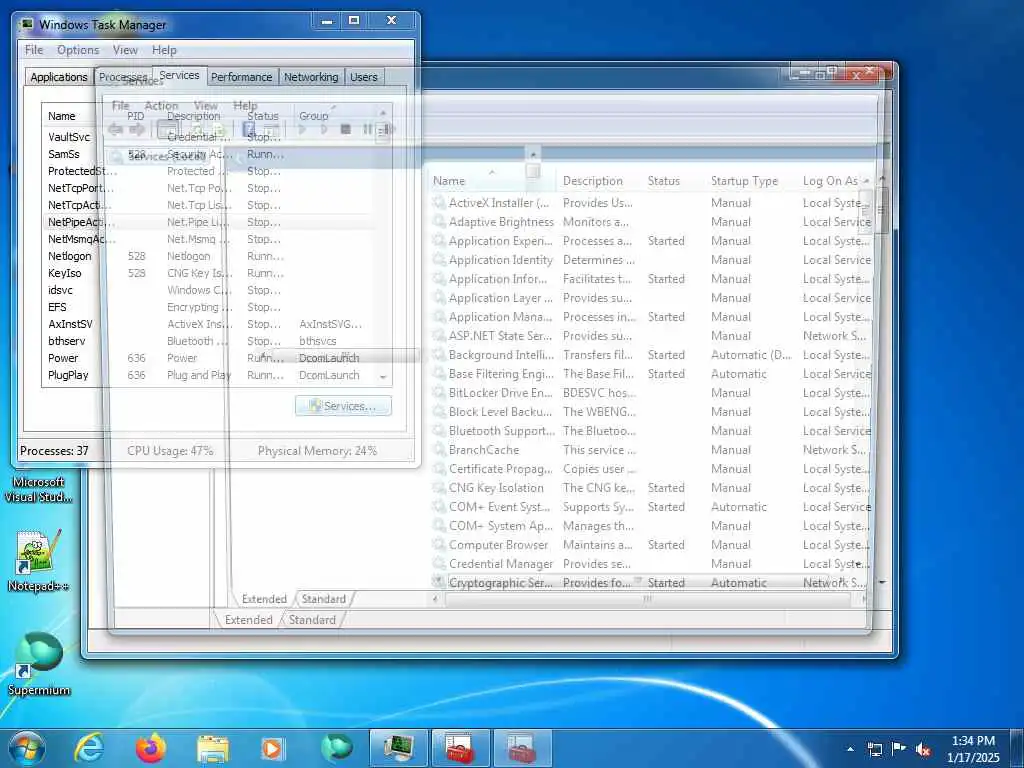Switch to the Networking tab
Screen dimensions: 1024x768
click(311, 77)
